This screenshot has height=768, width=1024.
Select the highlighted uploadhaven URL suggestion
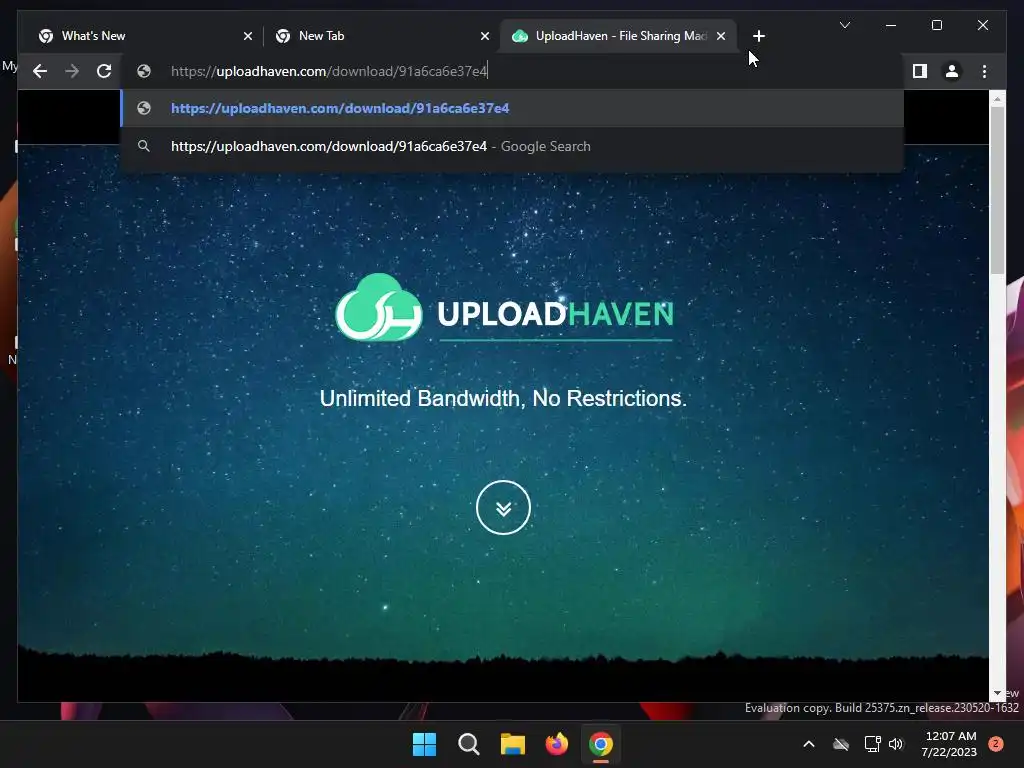pyautogui.click(x=512, y=108)
